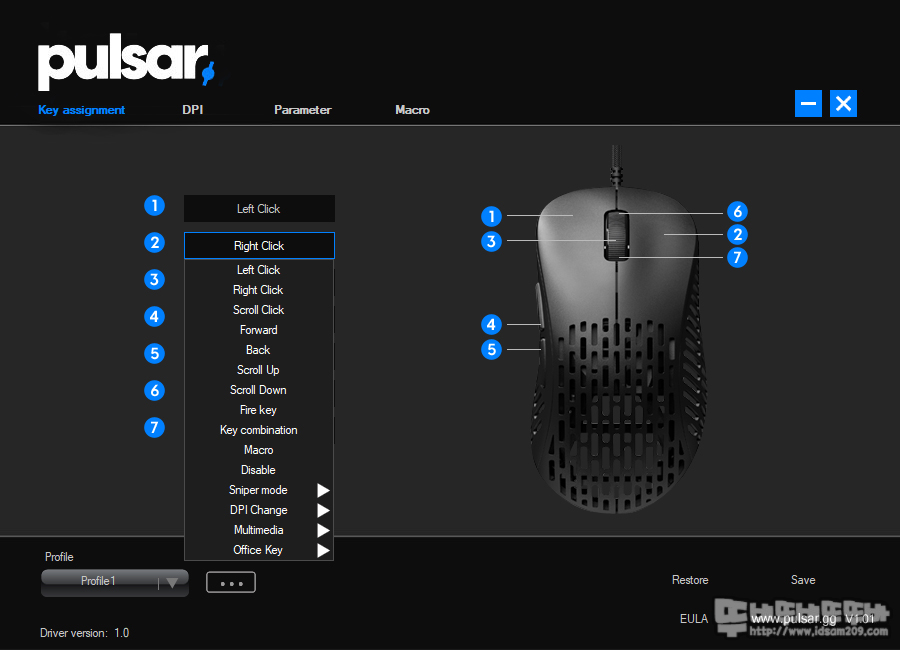Click Save to store settings
Screen dimensions: 900x650
point(803,580)
